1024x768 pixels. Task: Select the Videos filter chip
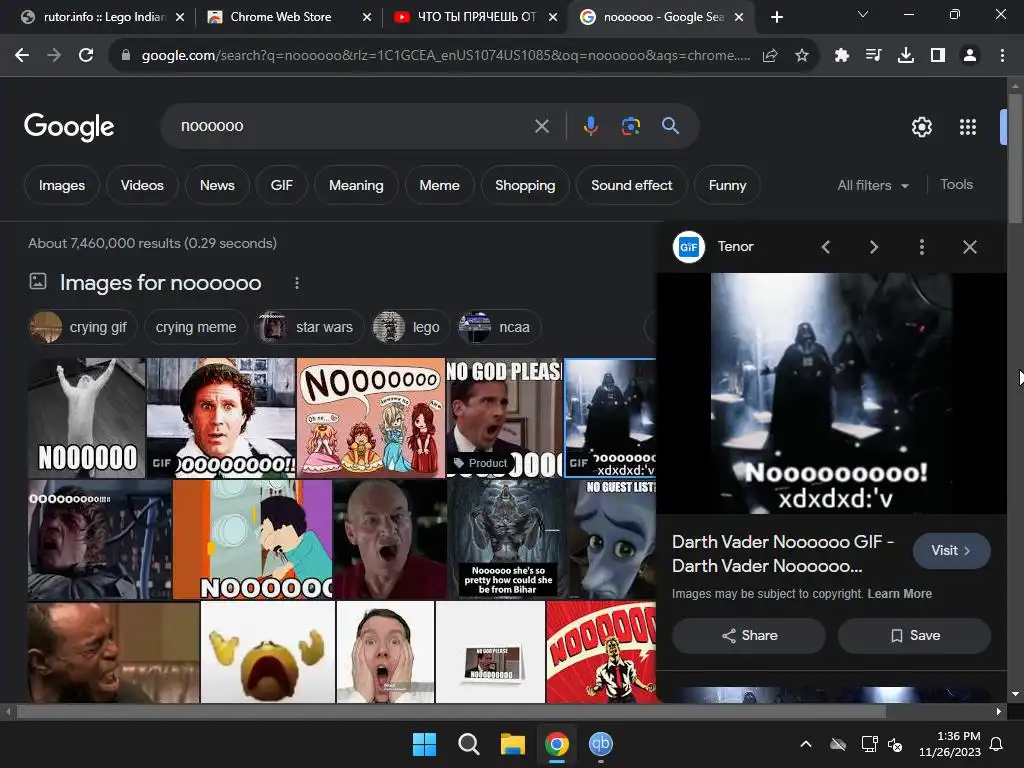142,185
